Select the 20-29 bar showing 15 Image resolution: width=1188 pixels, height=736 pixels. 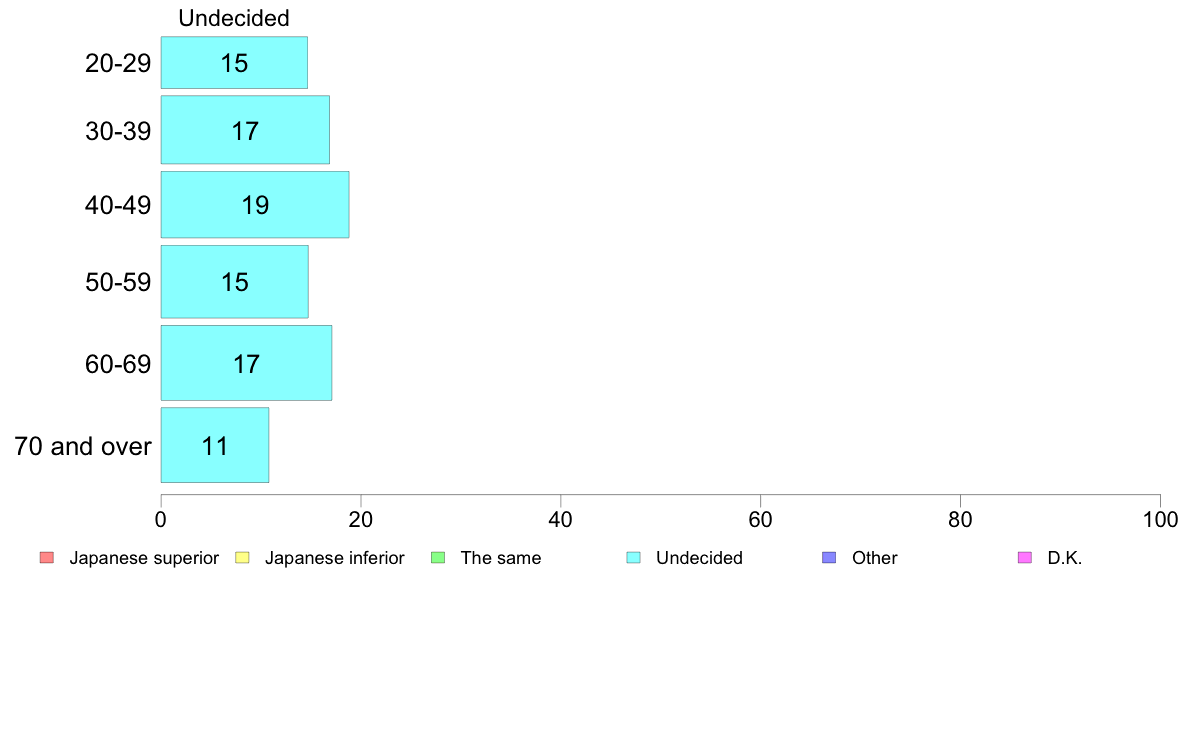(x=234, y=63)
